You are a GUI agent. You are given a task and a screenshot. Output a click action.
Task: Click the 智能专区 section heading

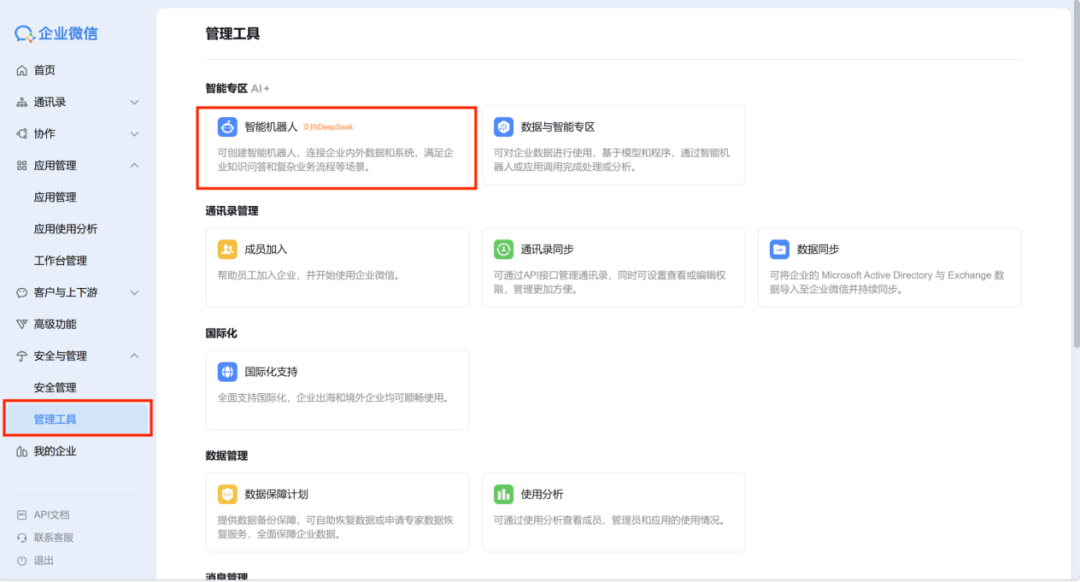pos(226,88)
